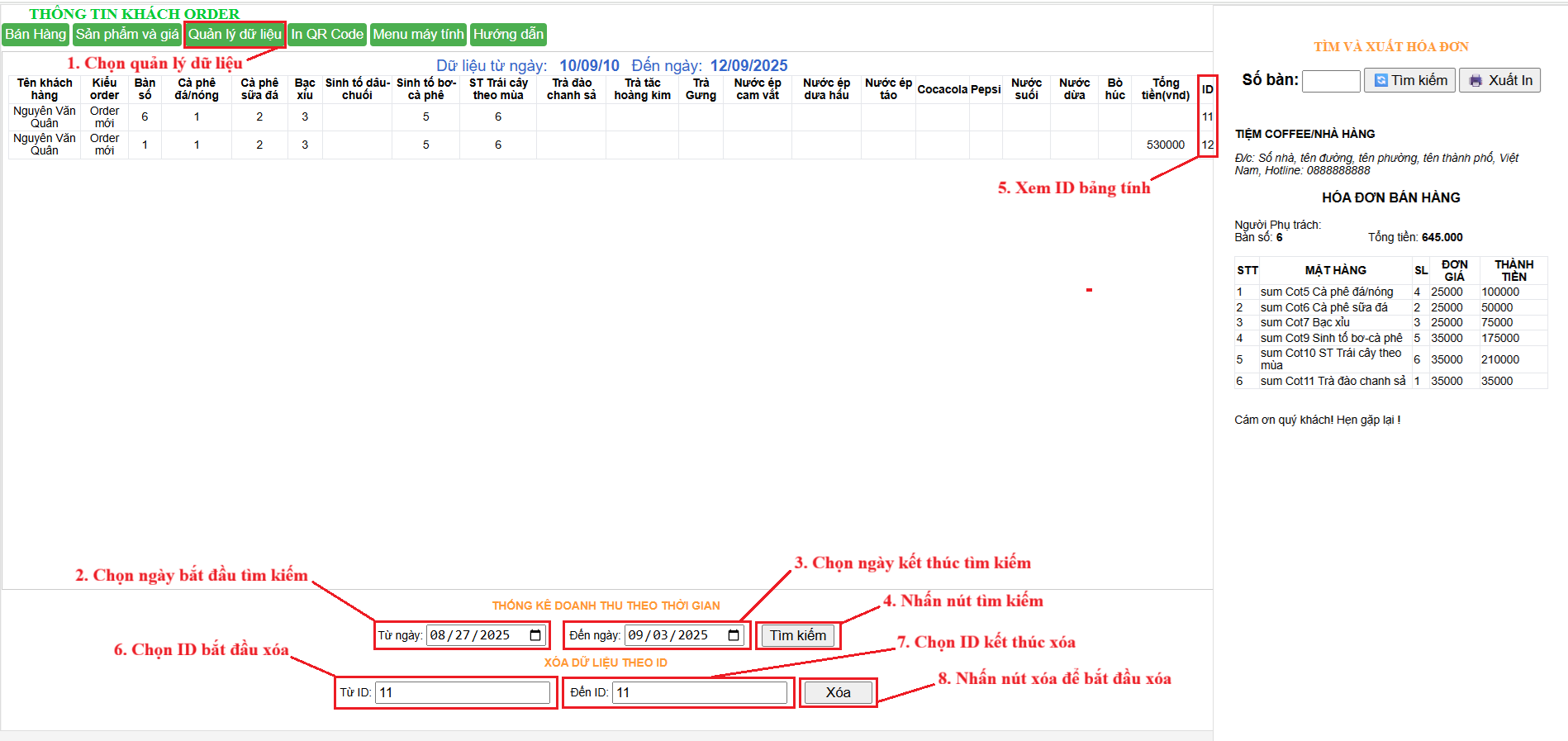Click the ID 11 cell in table
The width and height of the screenshot is (1568, 741).
tap(1207, 116)
